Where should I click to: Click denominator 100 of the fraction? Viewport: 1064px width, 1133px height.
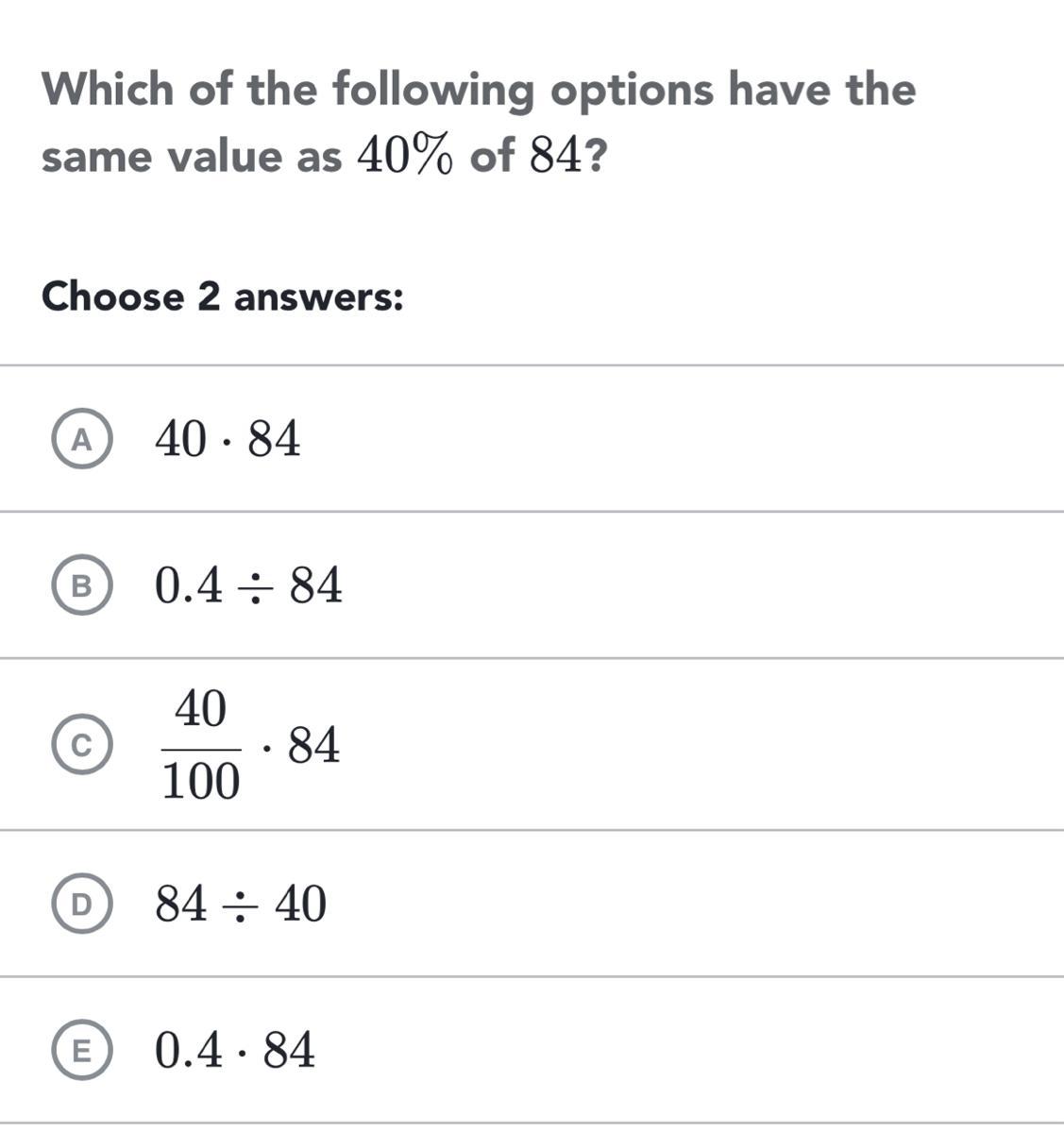201,782
